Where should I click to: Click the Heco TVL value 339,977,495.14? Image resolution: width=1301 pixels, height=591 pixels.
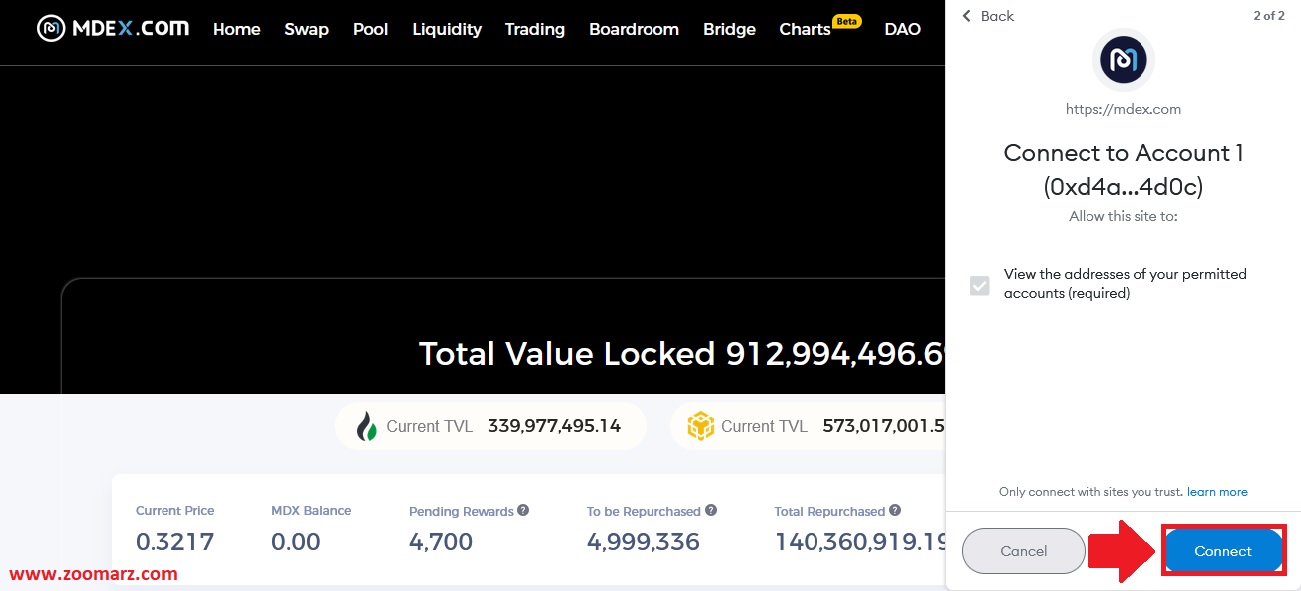555,426
